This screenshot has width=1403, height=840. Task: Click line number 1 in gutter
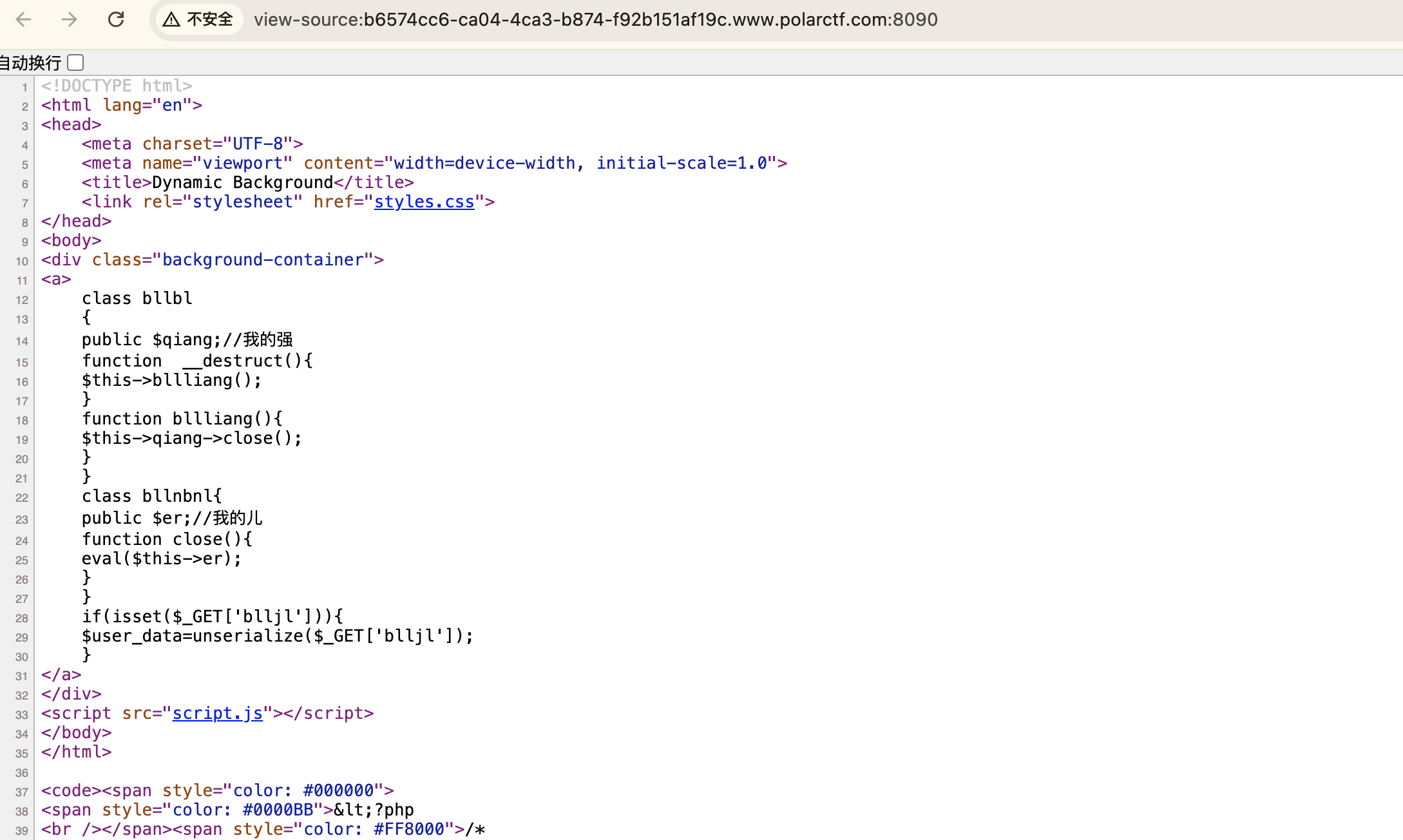24,87
